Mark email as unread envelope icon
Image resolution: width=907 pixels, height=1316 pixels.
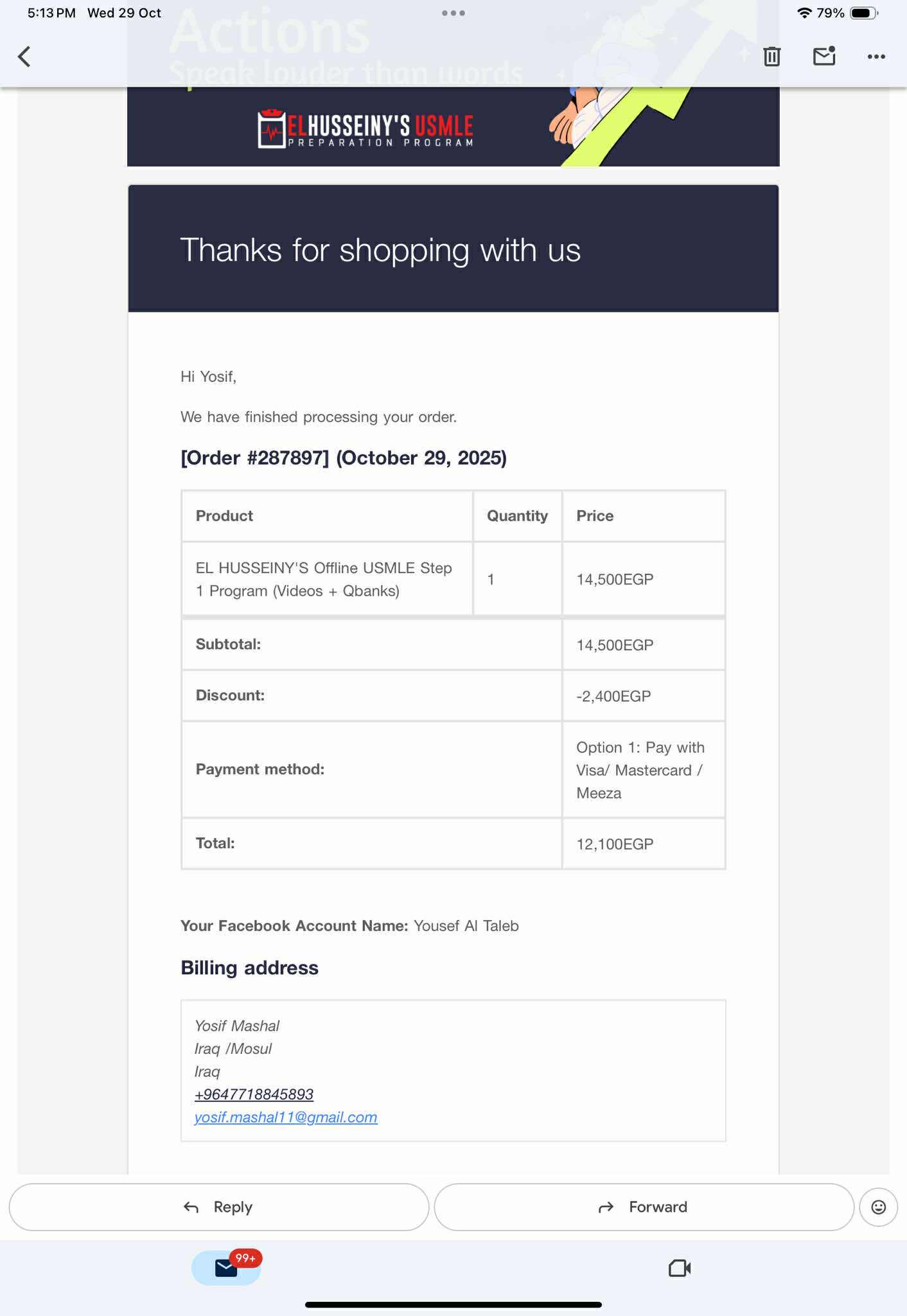click(x=824, y=57)
